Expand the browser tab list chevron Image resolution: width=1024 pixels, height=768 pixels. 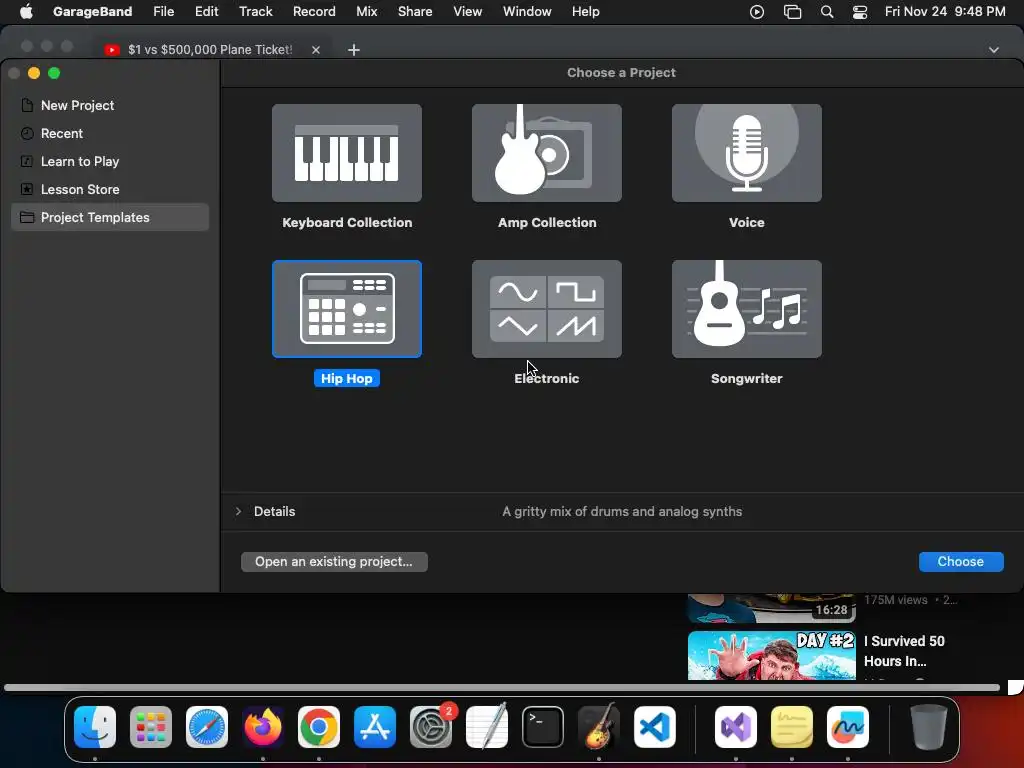tap(993, 50)
